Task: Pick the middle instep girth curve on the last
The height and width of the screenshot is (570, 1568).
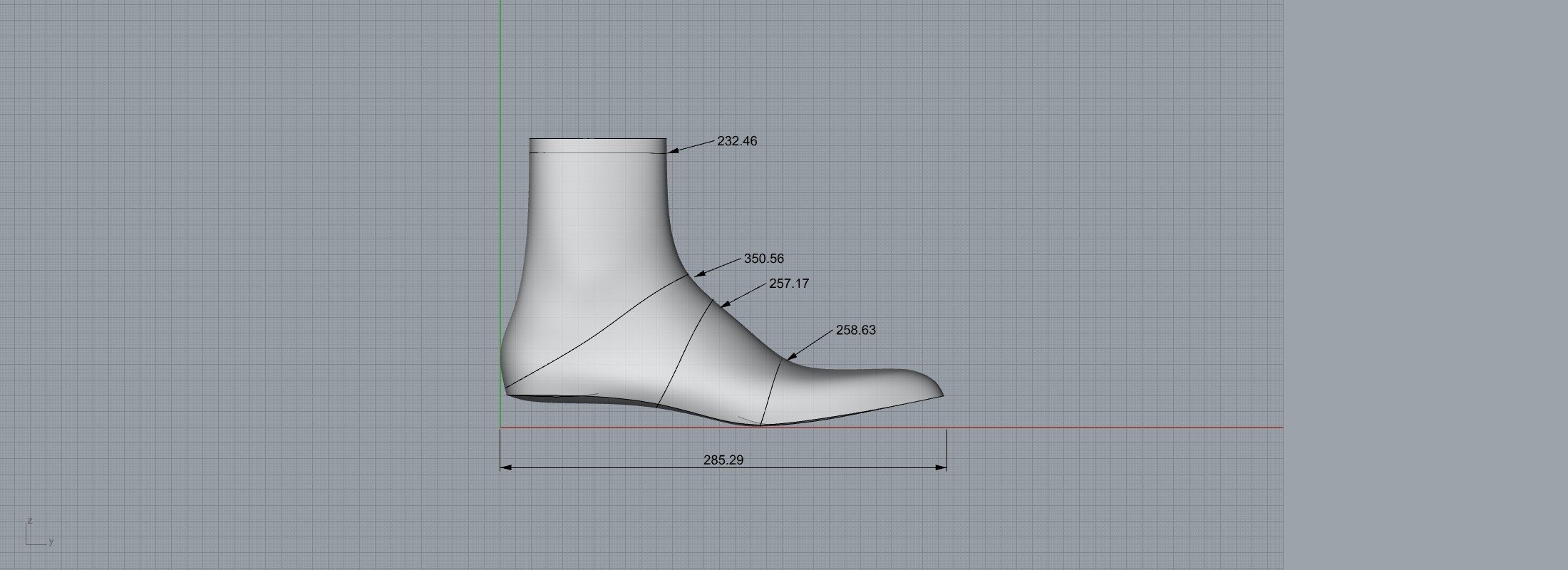Action: coord(684,354)
